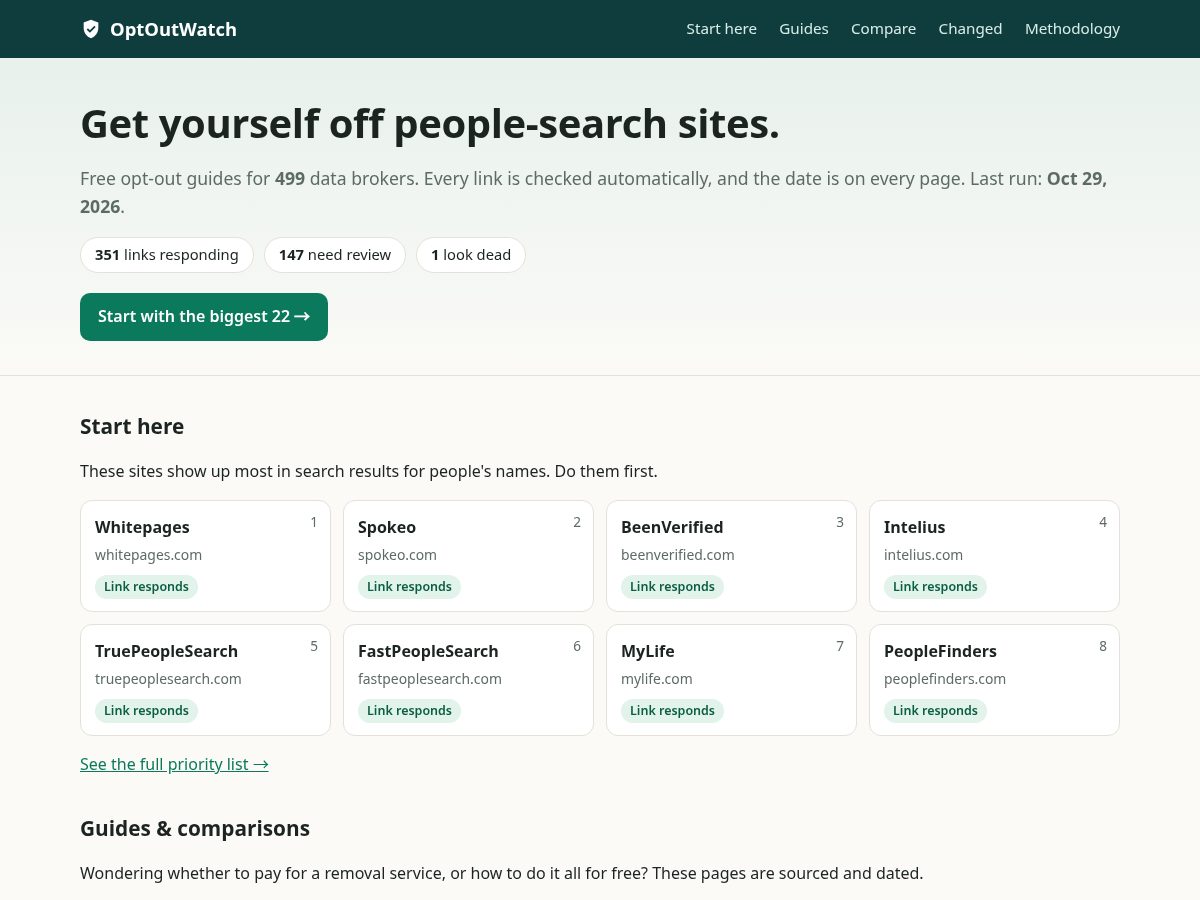Viewport: 1200px width, 900px height.
Task: Click the Start here section heading
Action: point(132,427)
